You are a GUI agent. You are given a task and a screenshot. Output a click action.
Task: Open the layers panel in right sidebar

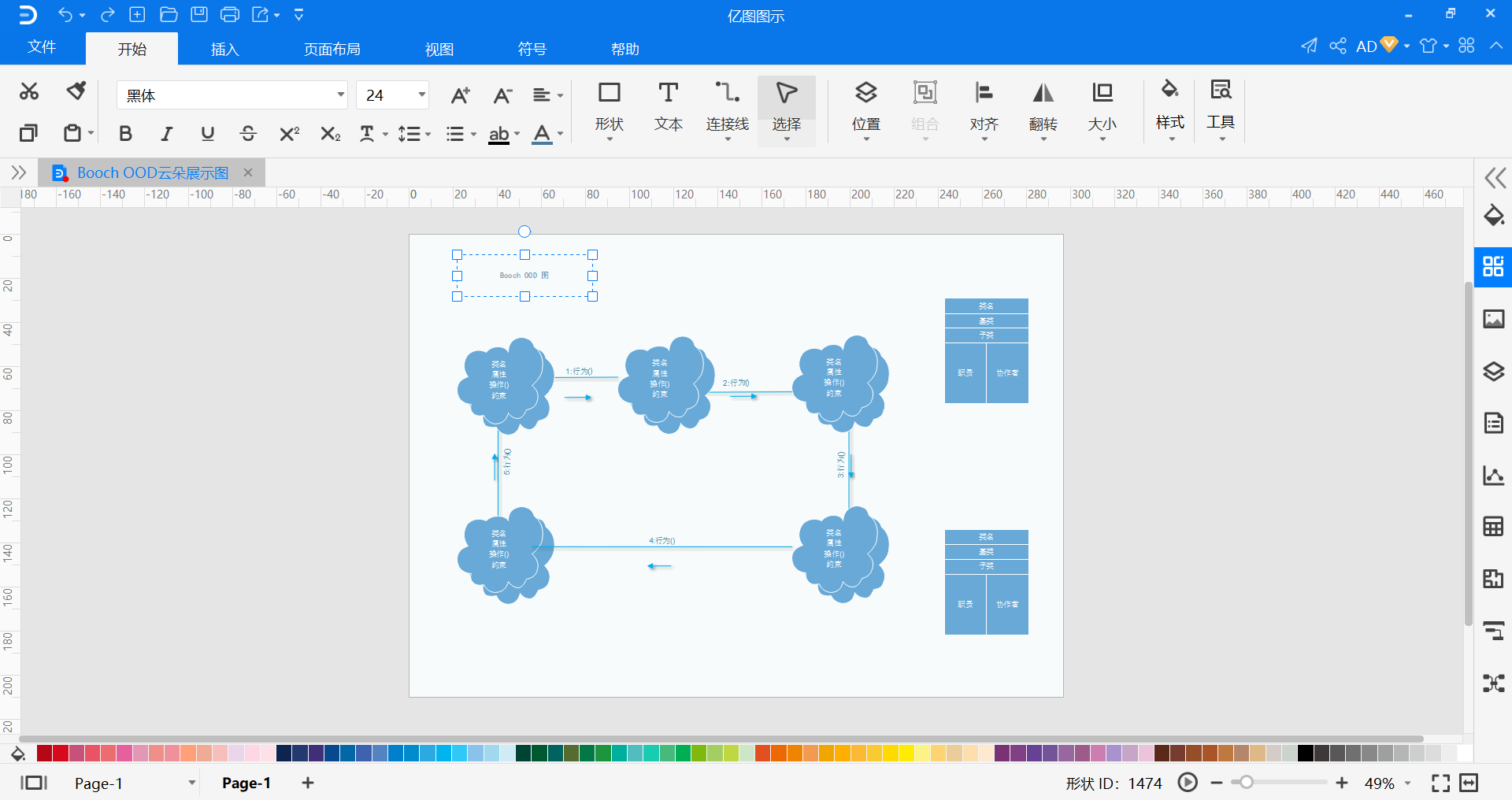(x=1494, y=371)
